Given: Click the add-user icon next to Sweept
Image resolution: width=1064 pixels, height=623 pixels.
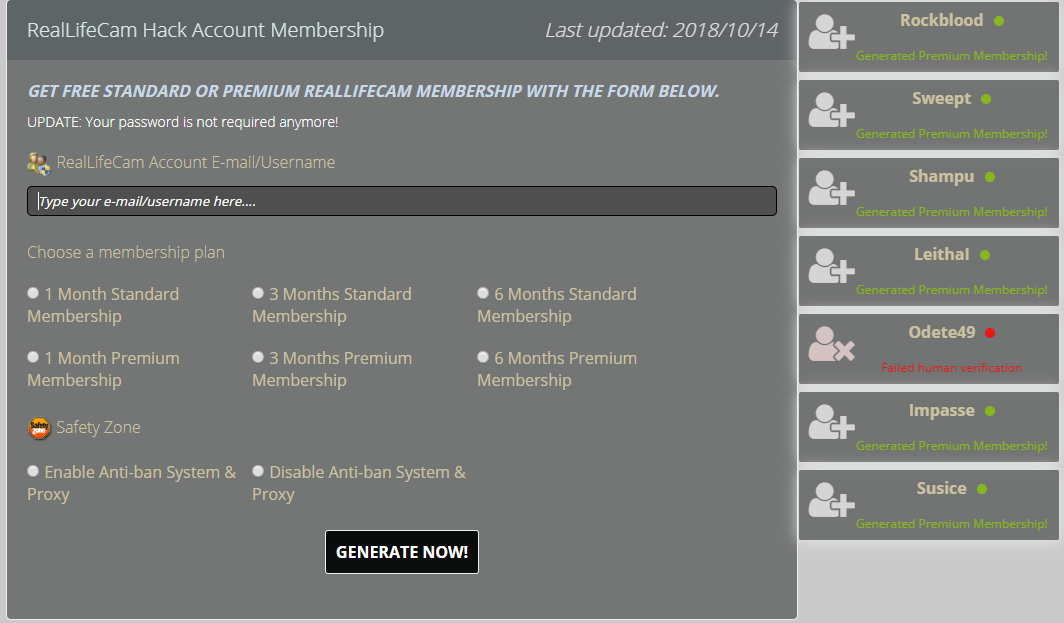Looking at the screenshot, I should click(831, 111).
